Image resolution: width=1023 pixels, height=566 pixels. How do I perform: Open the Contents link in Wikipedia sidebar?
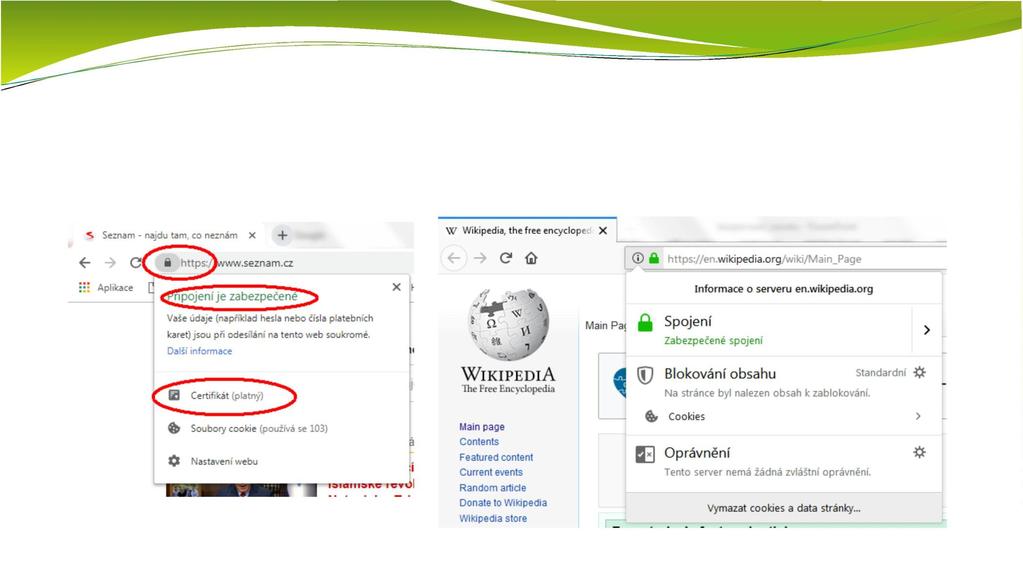pos(479,441)
